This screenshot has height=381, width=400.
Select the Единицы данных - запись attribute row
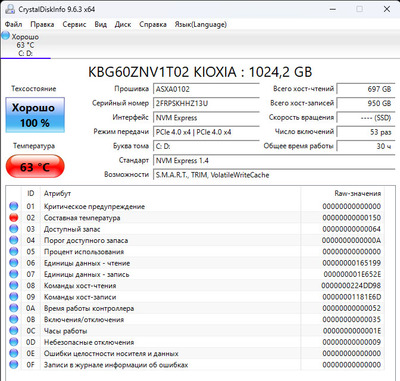tap(195, 274)
